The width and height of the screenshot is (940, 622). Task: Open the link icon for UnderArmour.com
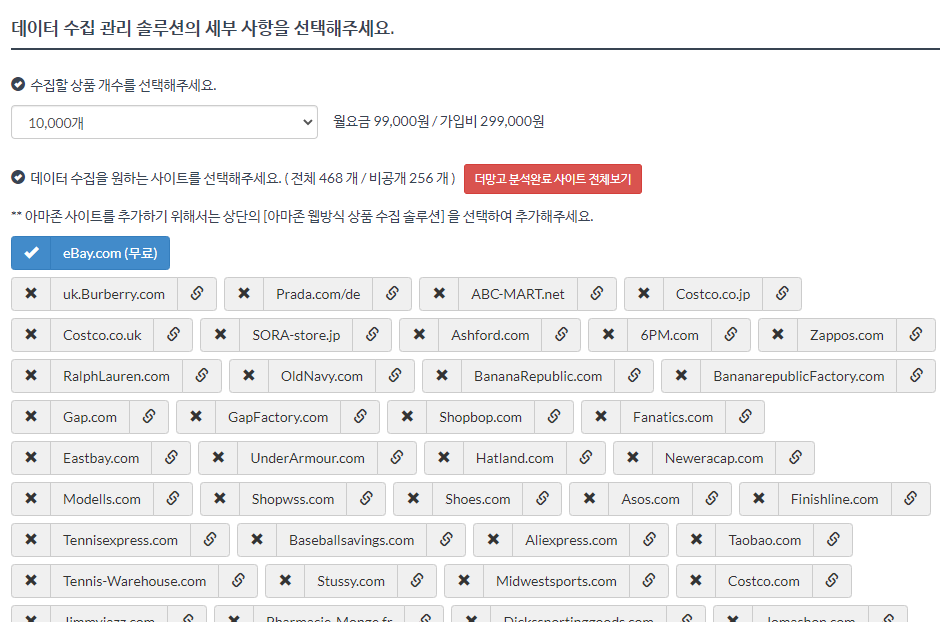[397, 458]
